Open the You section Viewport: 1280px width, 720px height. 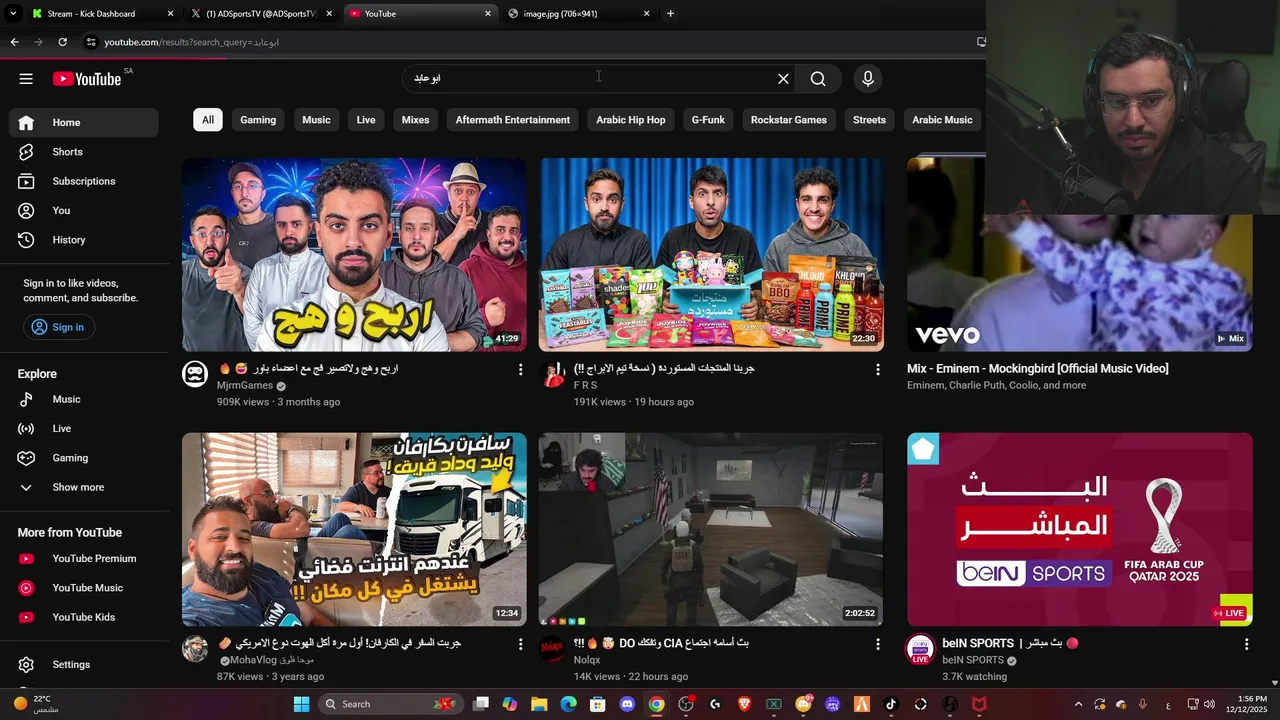click(84, 211)
